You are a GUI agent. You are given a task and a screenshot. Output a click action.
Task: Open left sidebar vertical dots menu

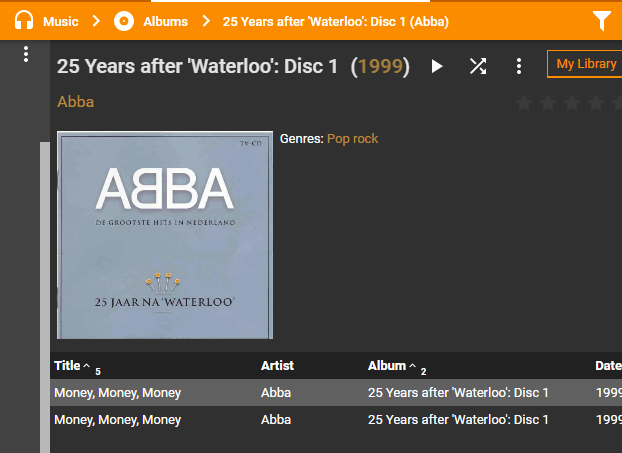27,55
